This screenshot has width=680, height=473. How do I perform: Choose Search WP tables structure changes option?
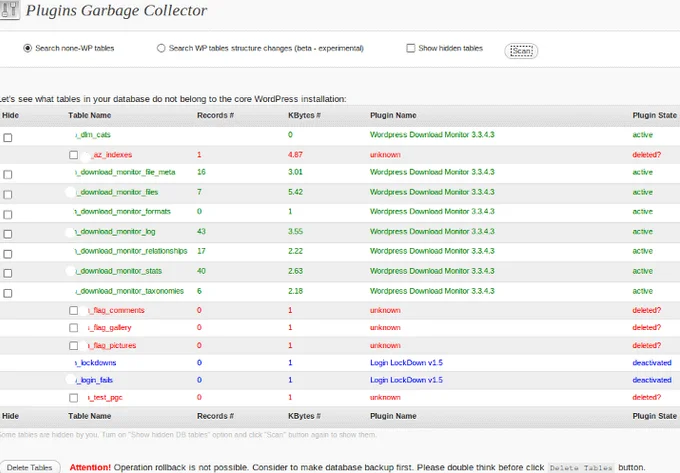click(x=162, y=48)
